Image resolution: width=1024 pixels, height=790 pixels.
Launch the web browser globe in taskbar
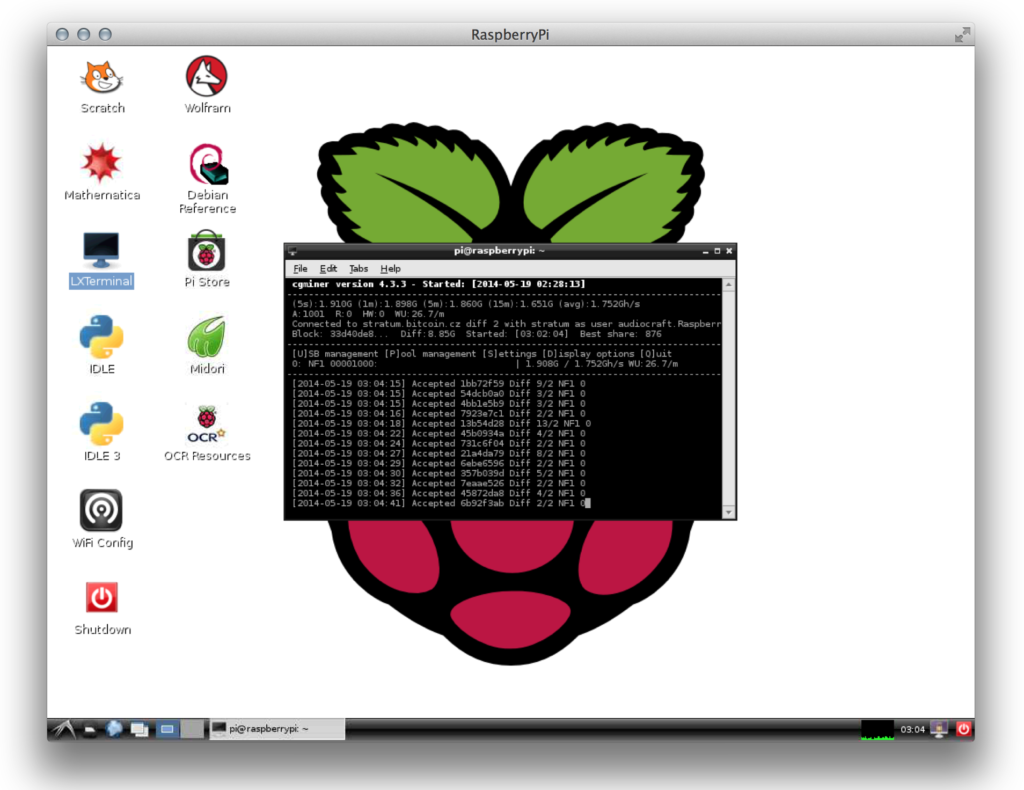tap(114, 729)
